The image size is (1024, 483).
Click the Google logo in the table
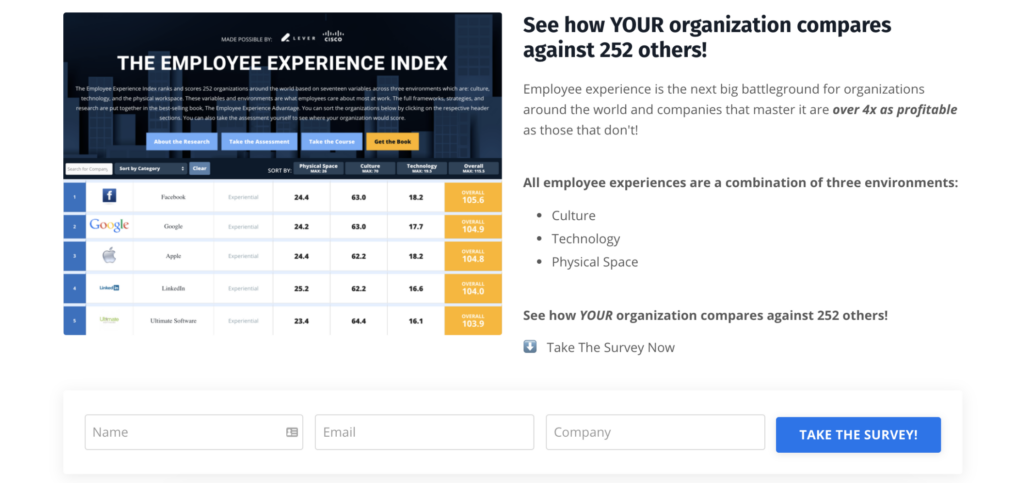click(x=109, y=225)
